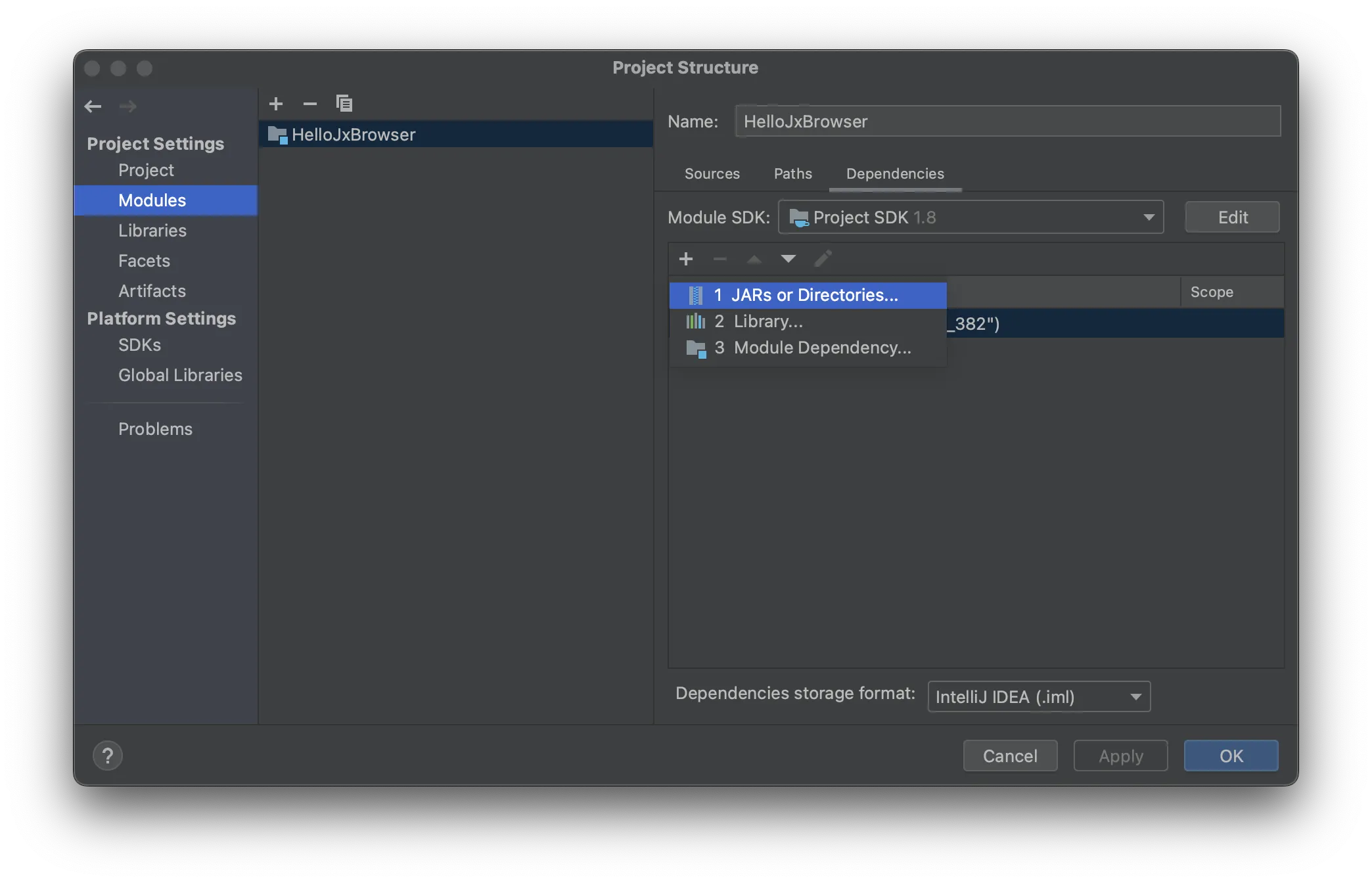
Task: Click the Cancel button
Action: point(1010,755)
